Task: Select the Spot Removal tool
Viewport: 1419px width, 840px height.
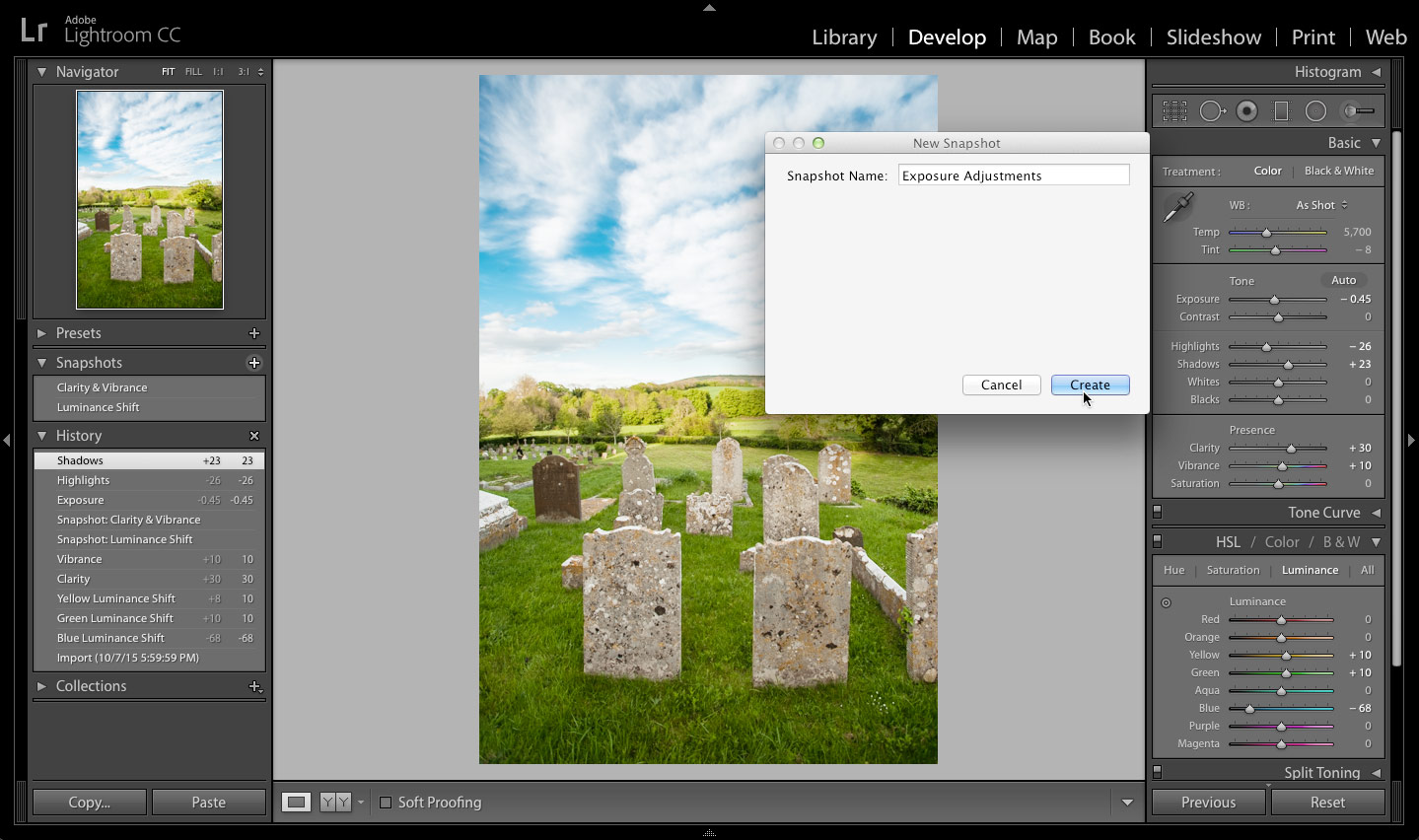Action: [1212, 110]
